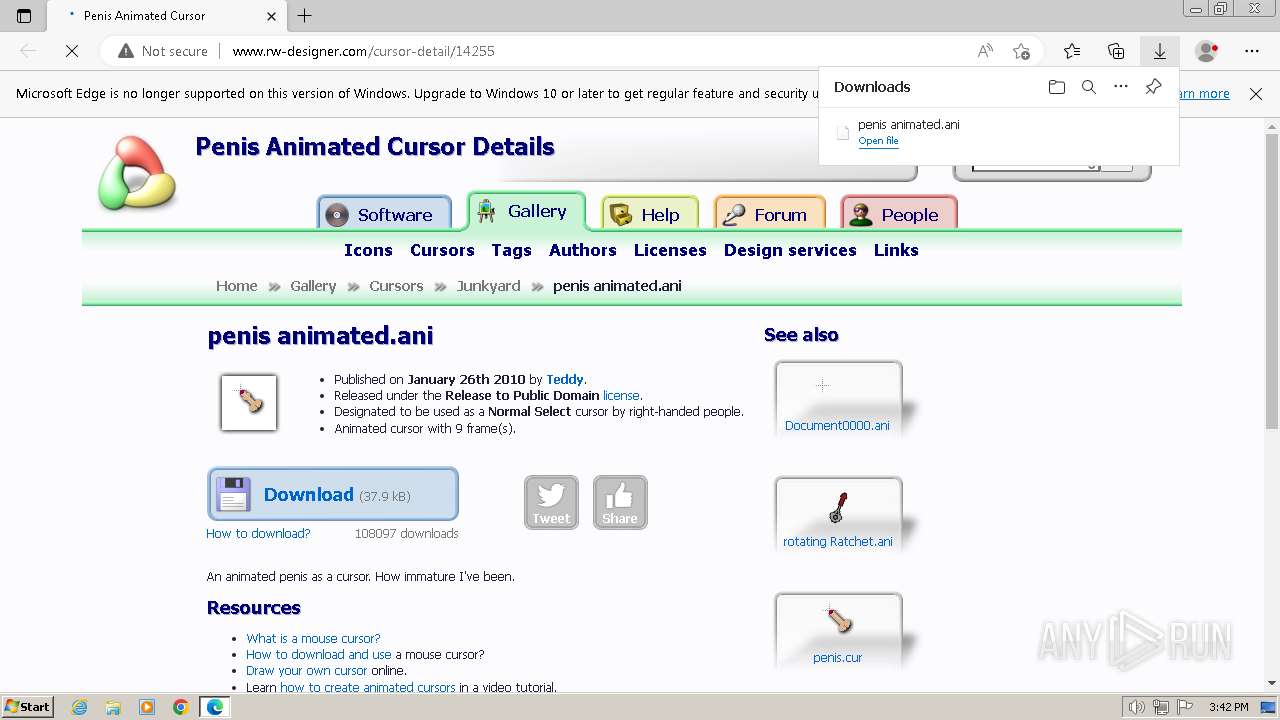Open Draw your own cursor link
The width and height of the screenshot is (1280, 720).
[307, 671]
